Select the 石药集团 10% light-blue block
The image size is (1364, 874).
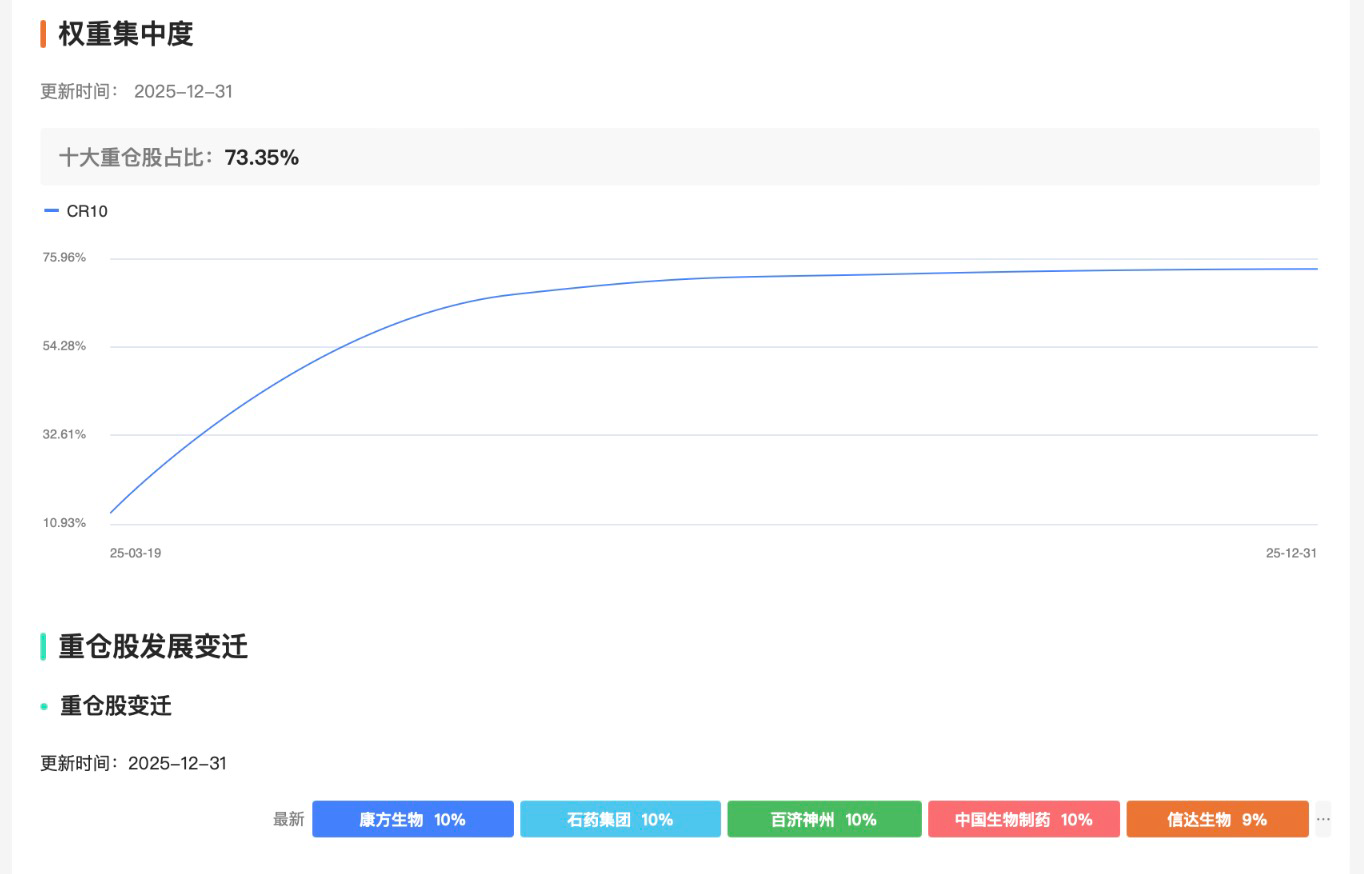pos(620,819)
